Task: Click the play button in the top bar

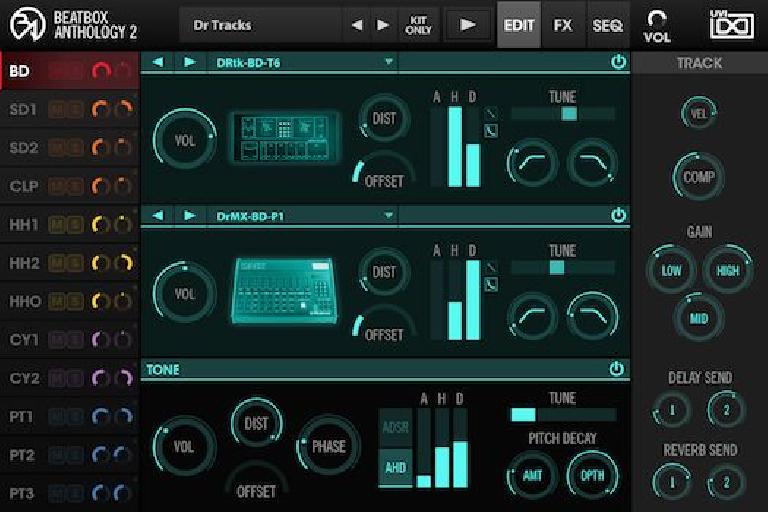Action: point(467,25)
